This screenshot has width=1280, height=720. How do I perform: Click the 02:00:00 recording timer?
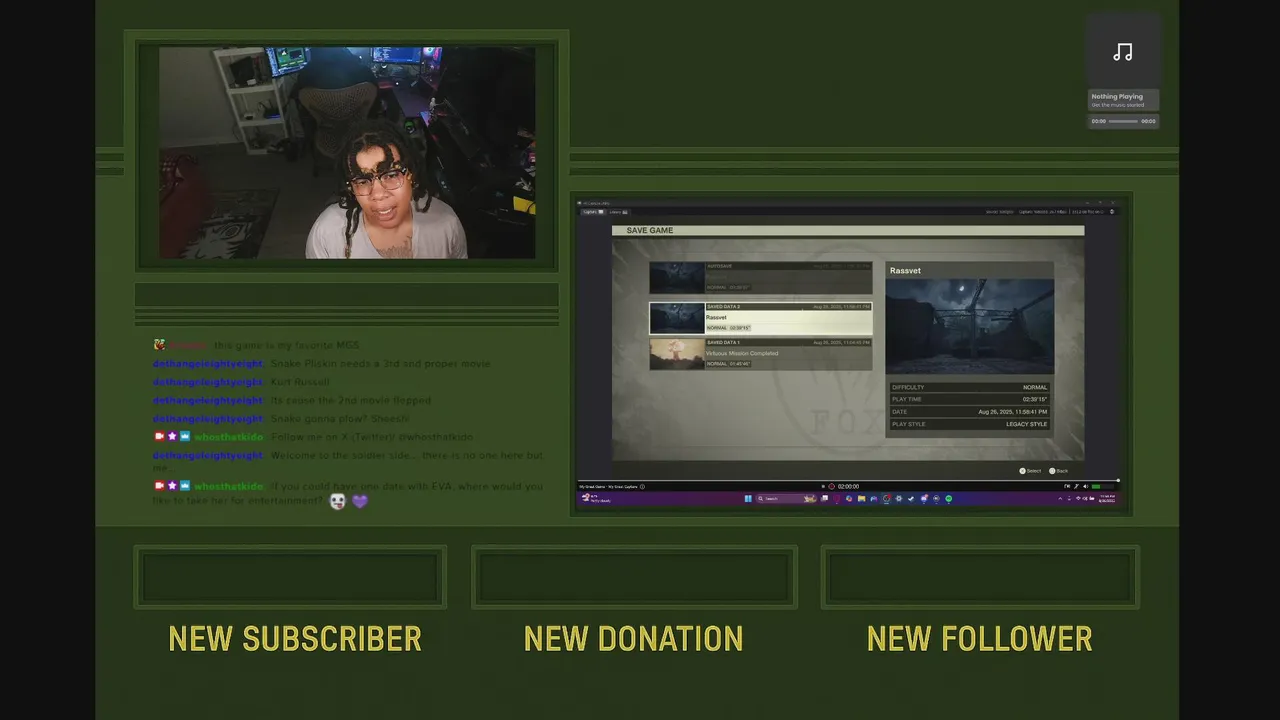point(848,486)
